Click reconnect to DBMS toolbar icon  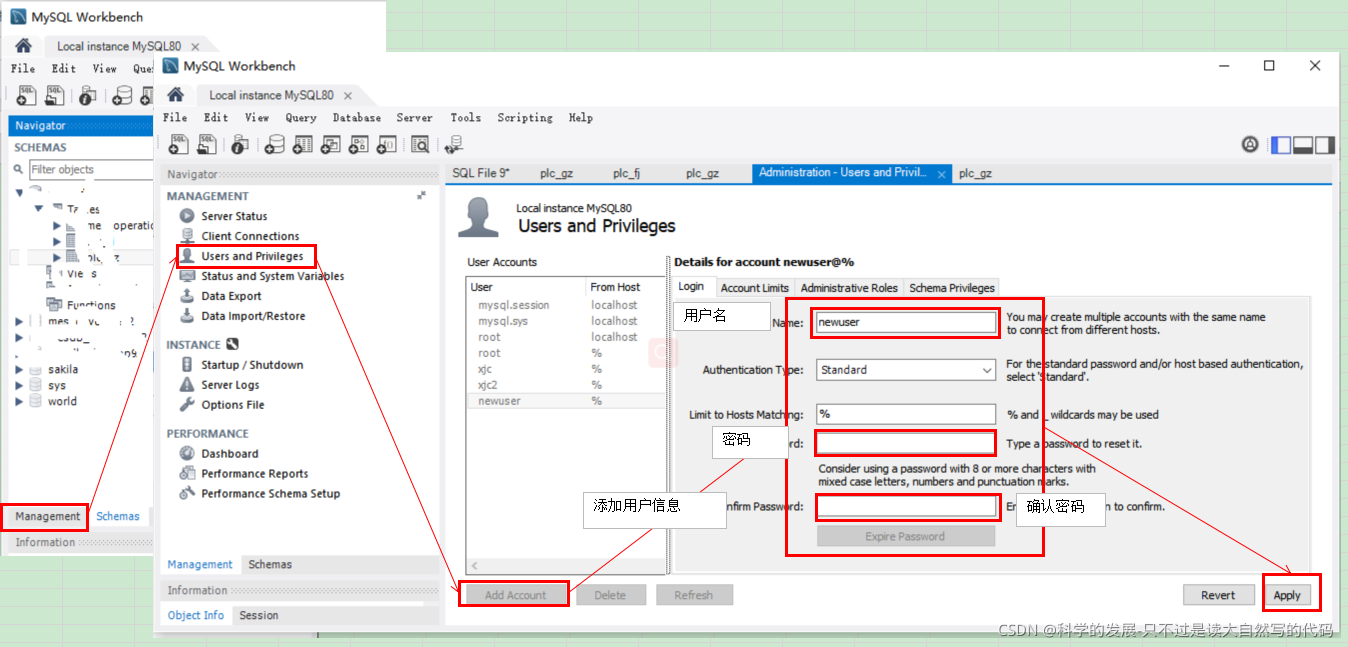click(455, 145)
